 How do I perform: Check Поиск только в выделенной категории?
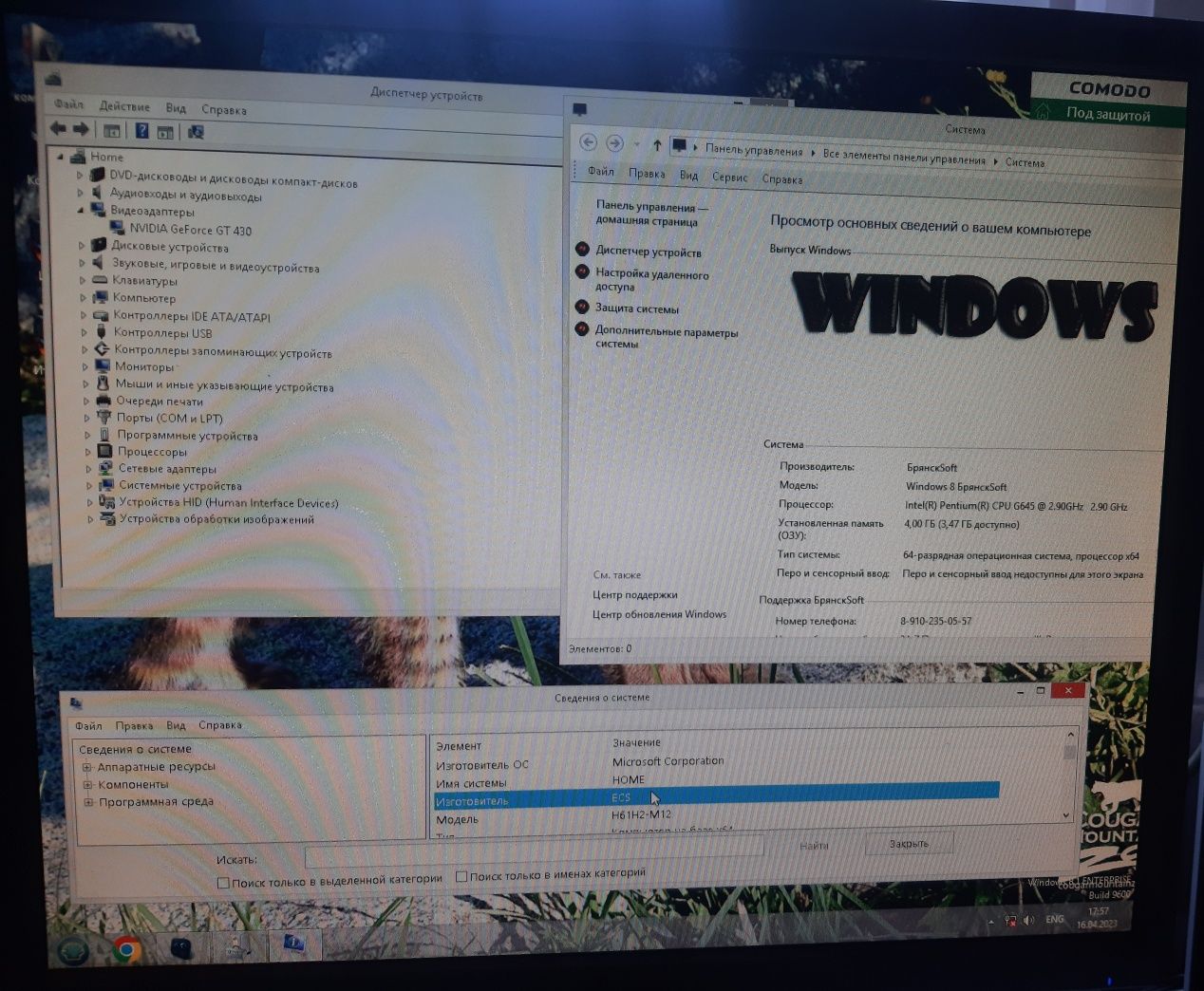tap(224, 883)
